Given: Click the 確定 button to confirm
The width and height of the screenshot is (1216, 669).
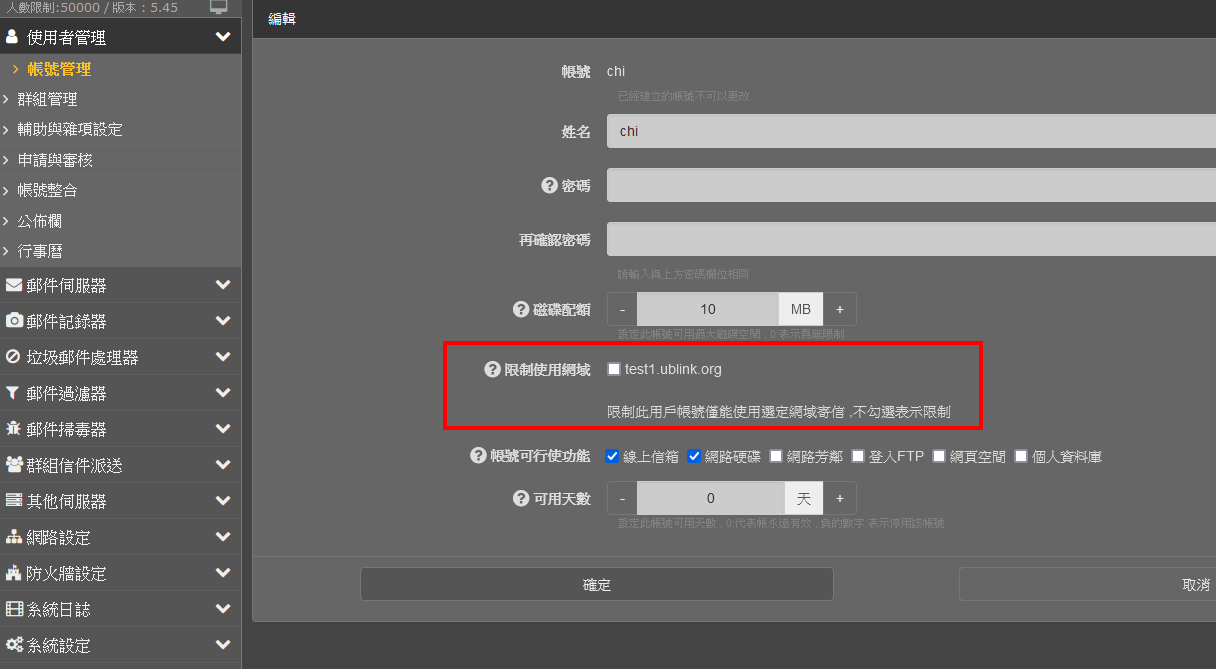Looking at the screenshot, I should (x=596, y=584).
